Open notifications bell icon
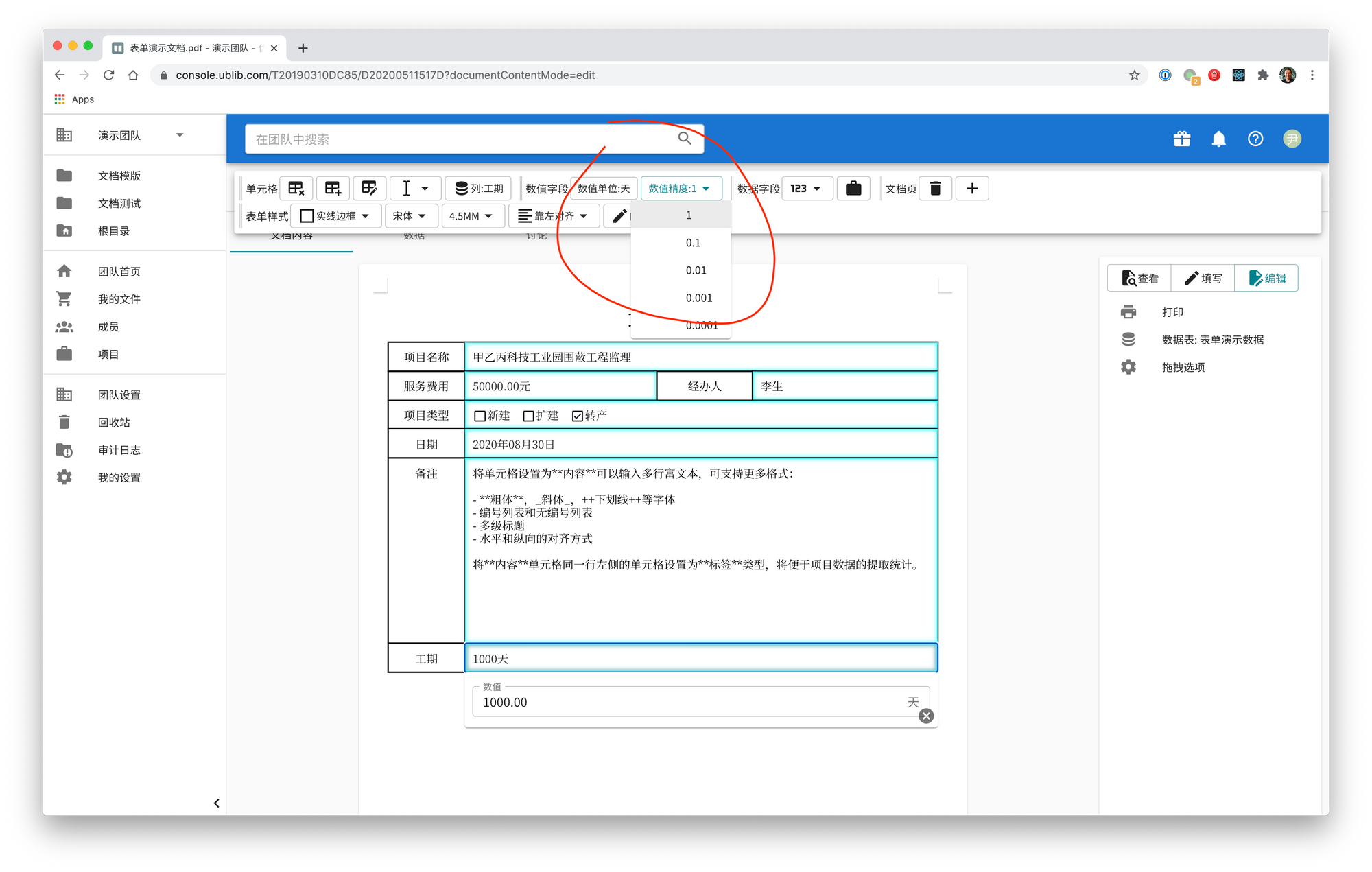 [x=1218, y=139]
